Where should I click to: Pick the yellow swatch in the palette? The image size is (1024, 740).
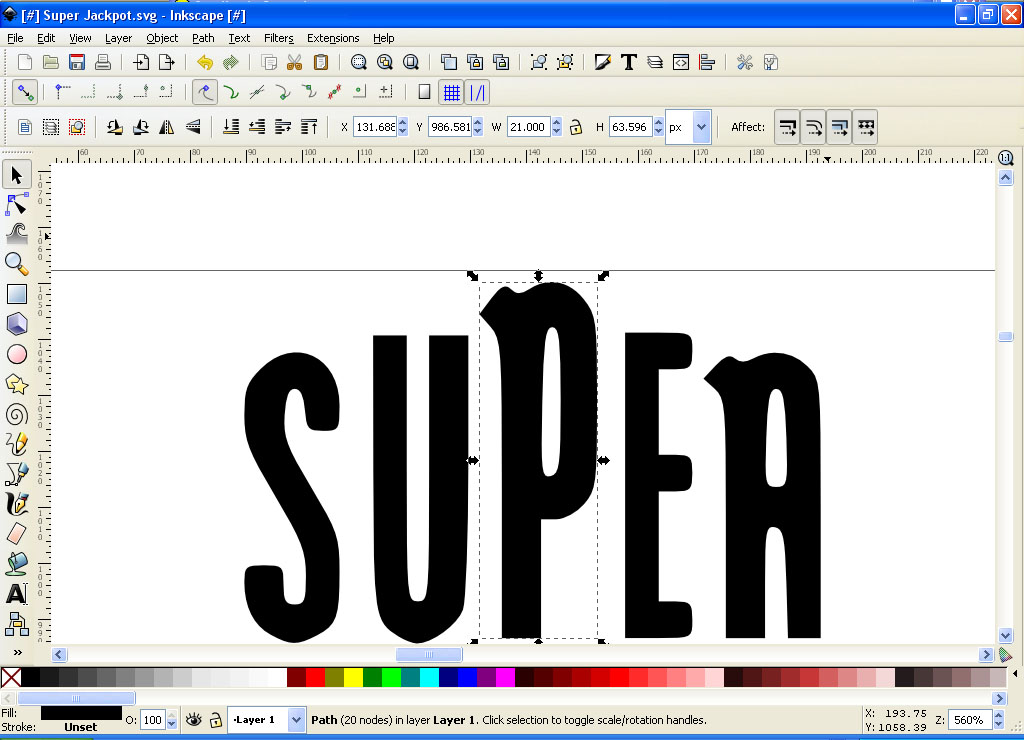[x=353, y=678]
